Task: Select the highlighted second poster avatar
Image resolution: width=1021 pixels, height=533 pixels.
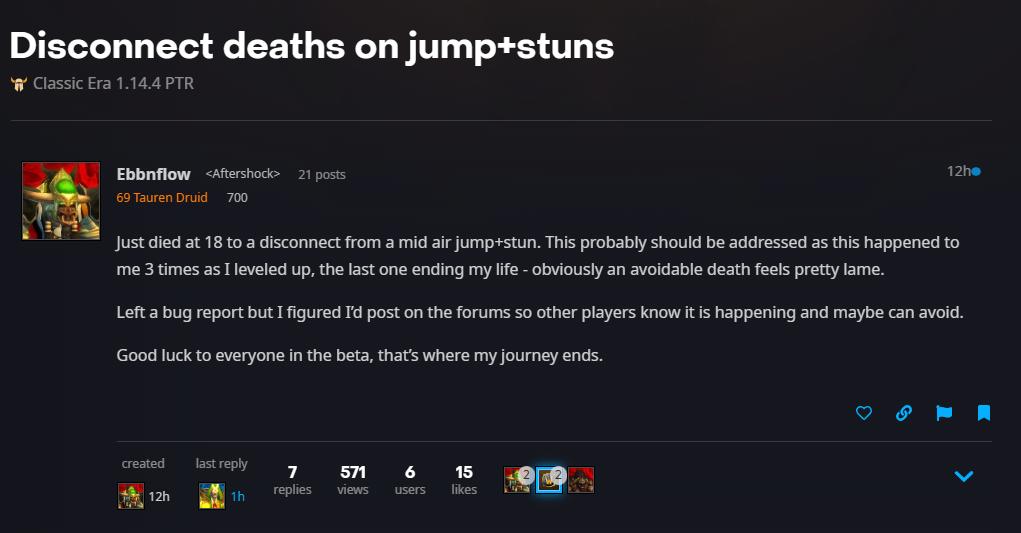Action: (x=548, y=480)
